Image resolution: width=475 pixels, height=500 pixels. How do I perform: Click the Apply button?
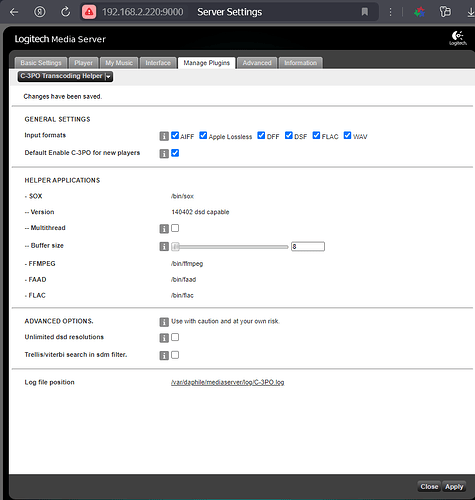point(454,487)
